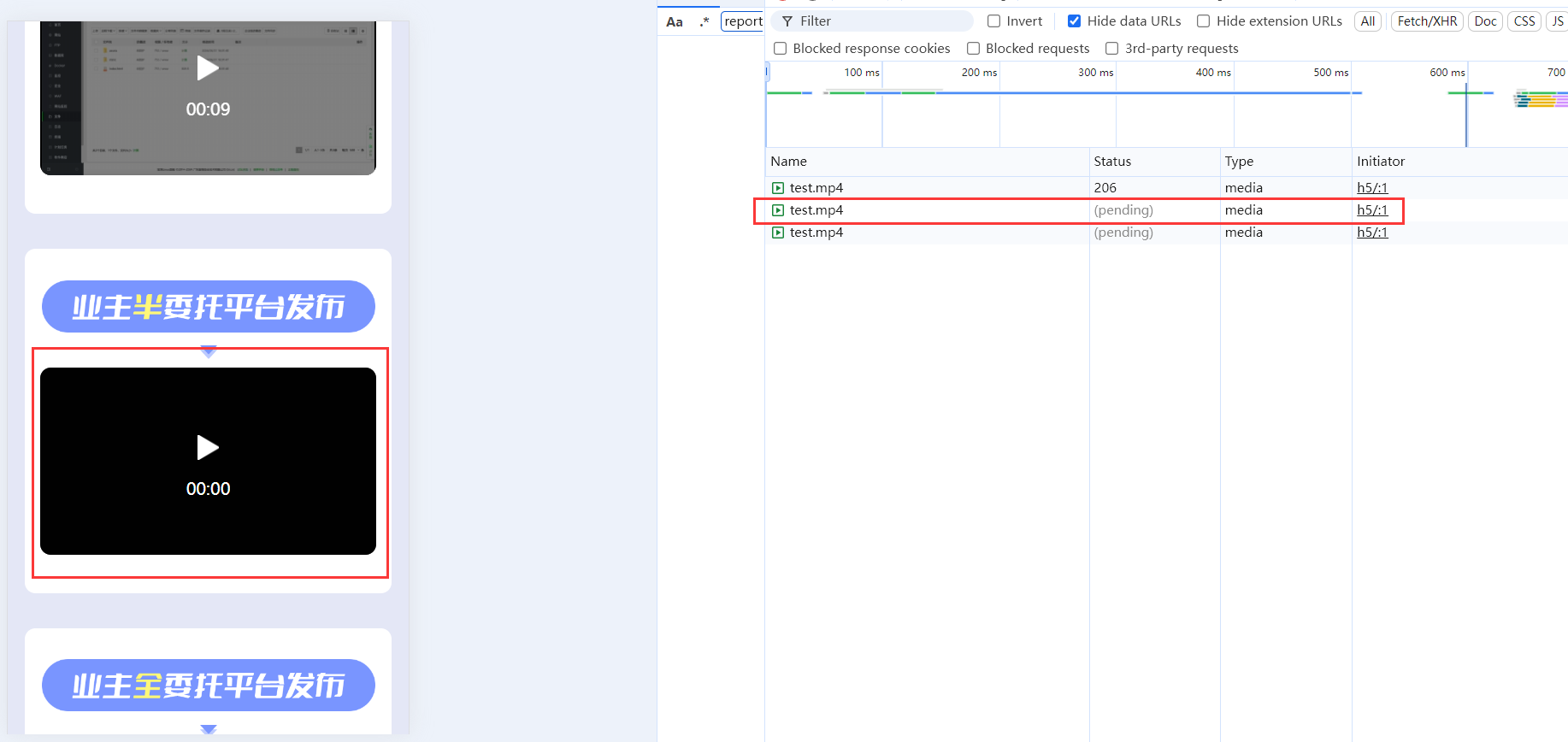Sort by the Name column header
The width and height of the screenshot is (1568, 742).
927,162
